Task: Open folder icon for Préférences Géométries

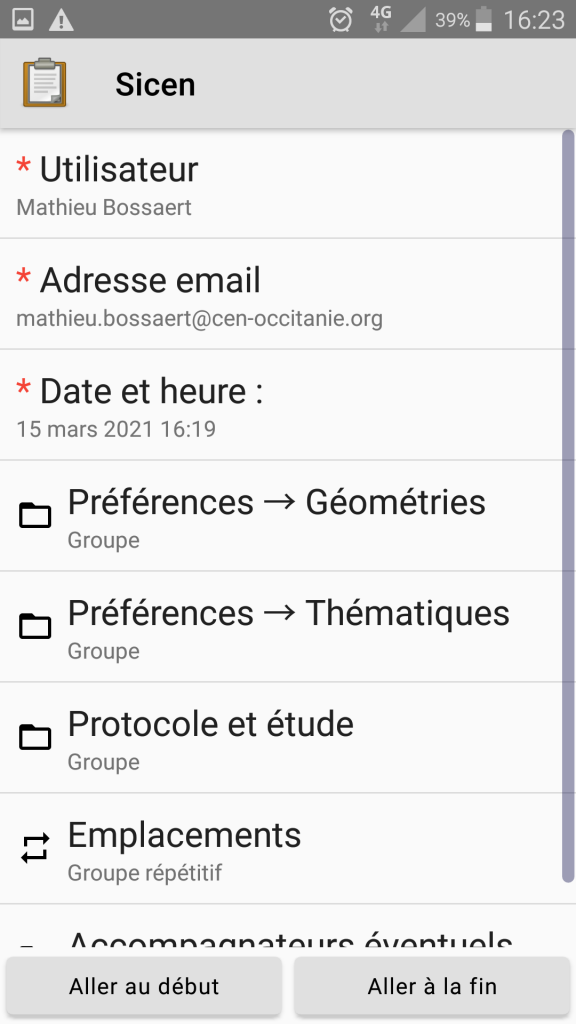Action: (x=35, y=515)
